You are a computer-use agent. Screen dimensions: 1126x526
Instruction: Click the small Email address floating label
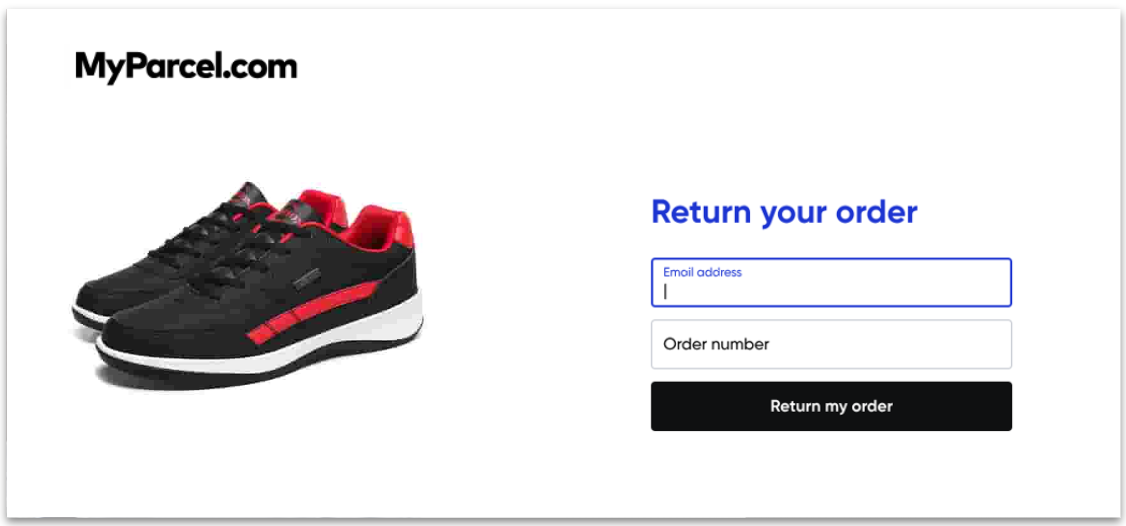702,272
